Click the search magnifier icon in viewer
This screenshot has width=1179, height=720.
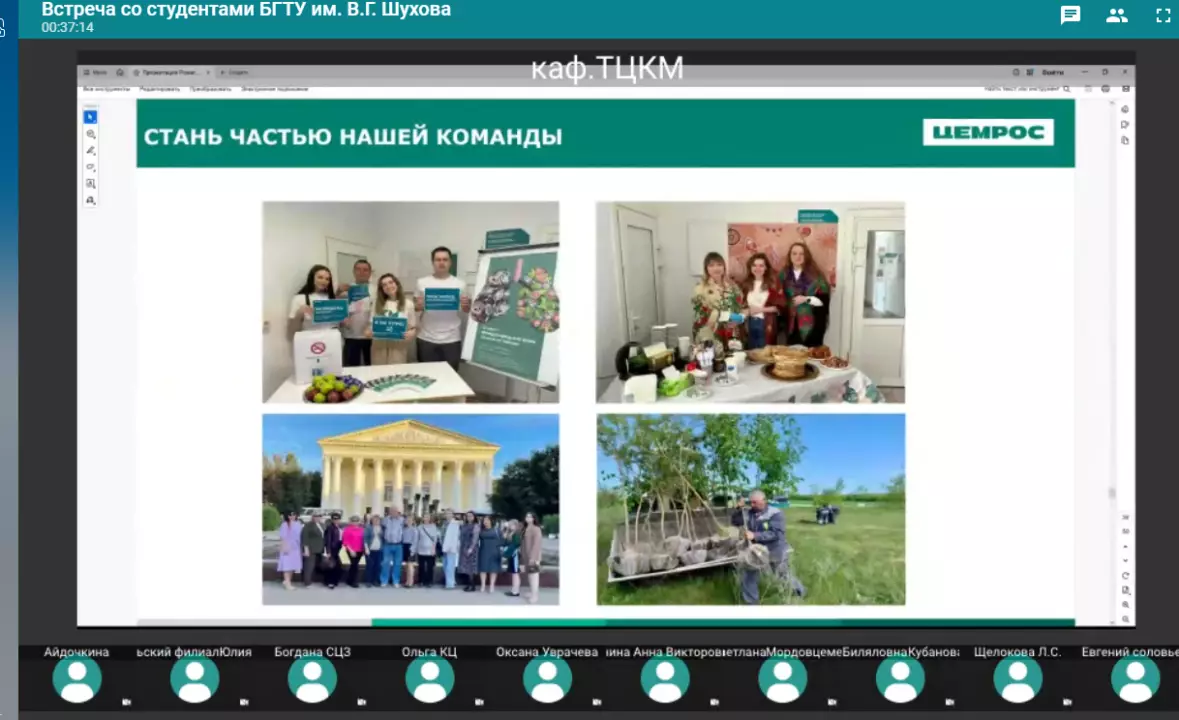[1067, 89]
